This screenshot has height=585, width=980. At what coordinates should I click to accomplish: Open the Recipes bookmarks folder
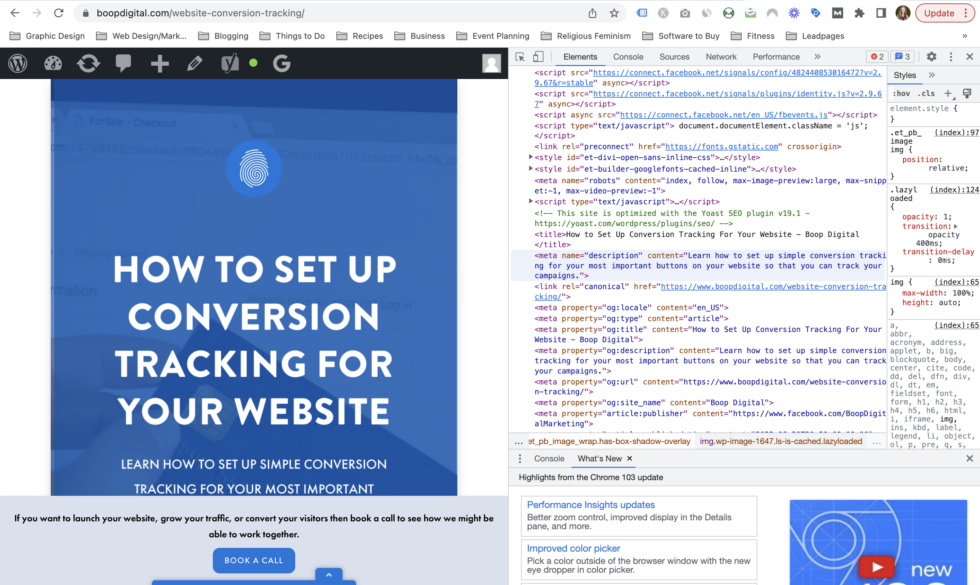[x=360, y=36]
